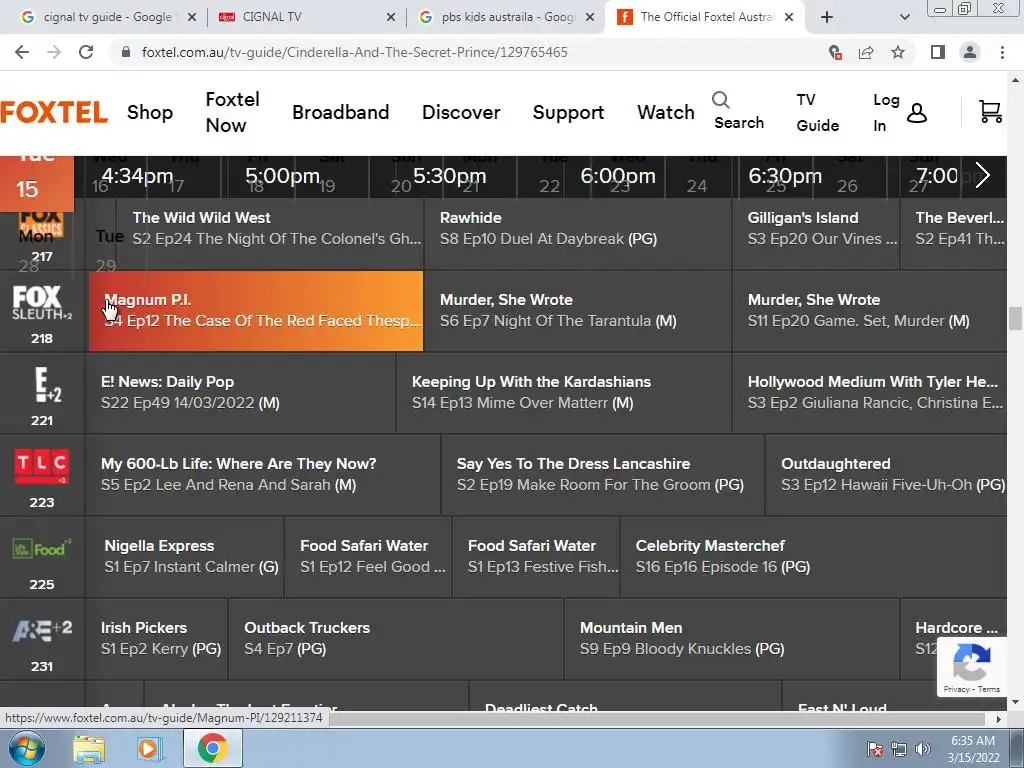Go back with the browser back arrow
The height and width of the screenshot is (768, 1024).
click(x=22, y=52)
